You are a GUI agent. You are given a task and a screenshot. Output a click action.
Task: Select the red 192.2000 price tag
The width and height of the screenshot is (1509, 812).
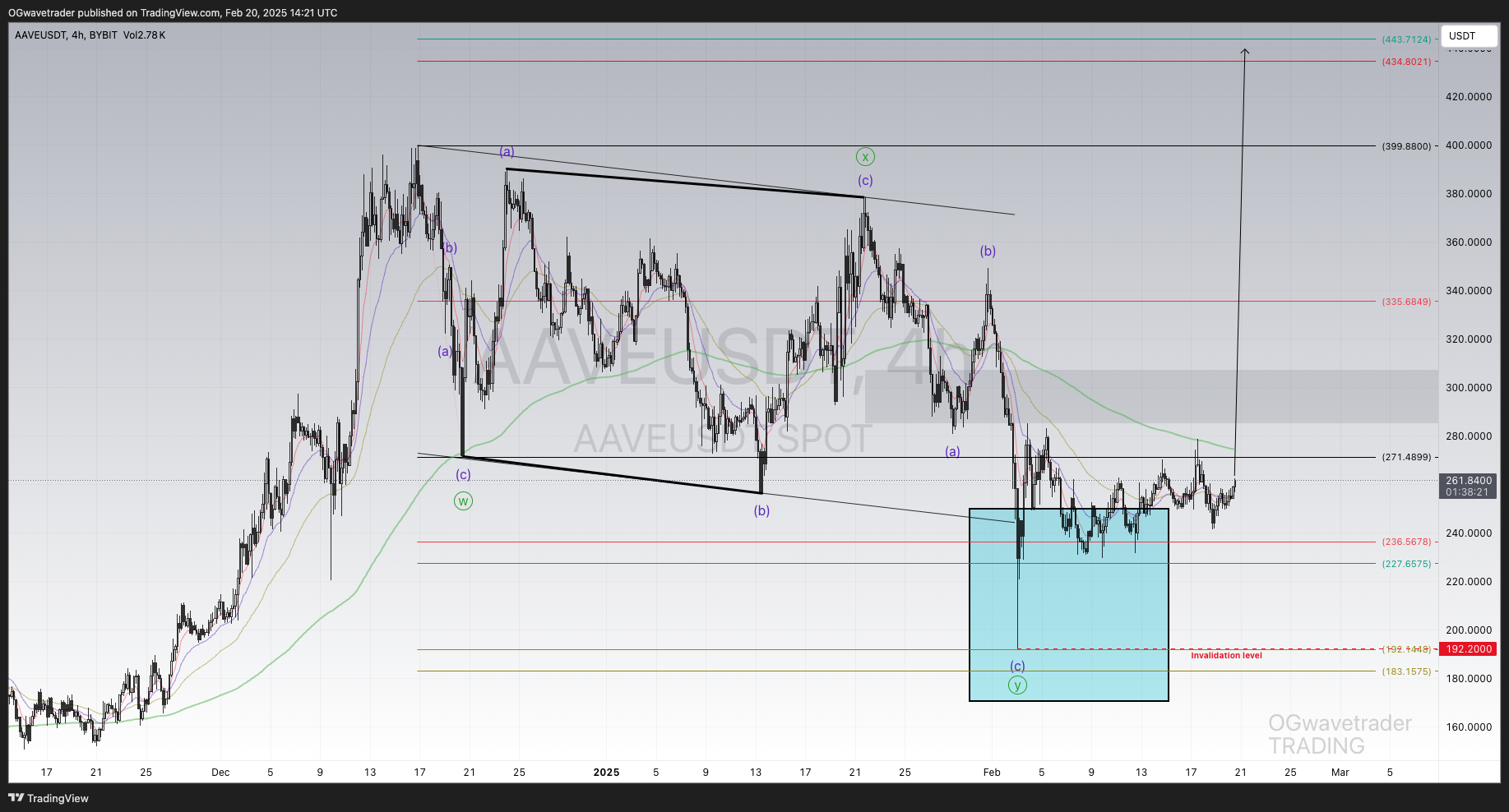pyautogui.click(x=1469, y=649)
